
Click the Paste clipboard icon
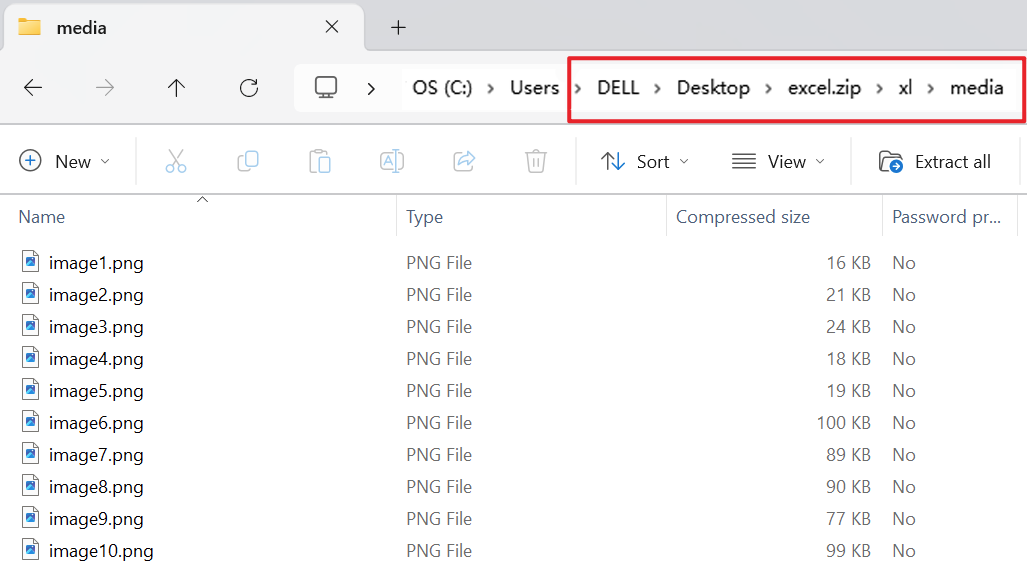320,161
